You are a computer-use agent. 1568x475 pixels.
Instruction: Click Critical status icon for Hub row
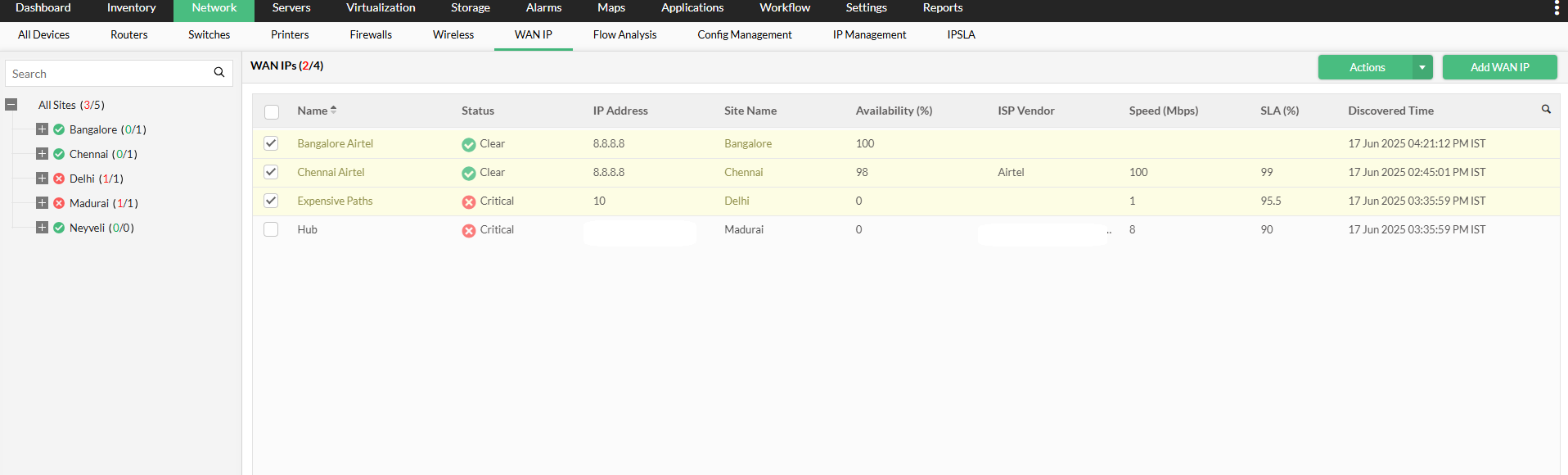pos(468,231)
